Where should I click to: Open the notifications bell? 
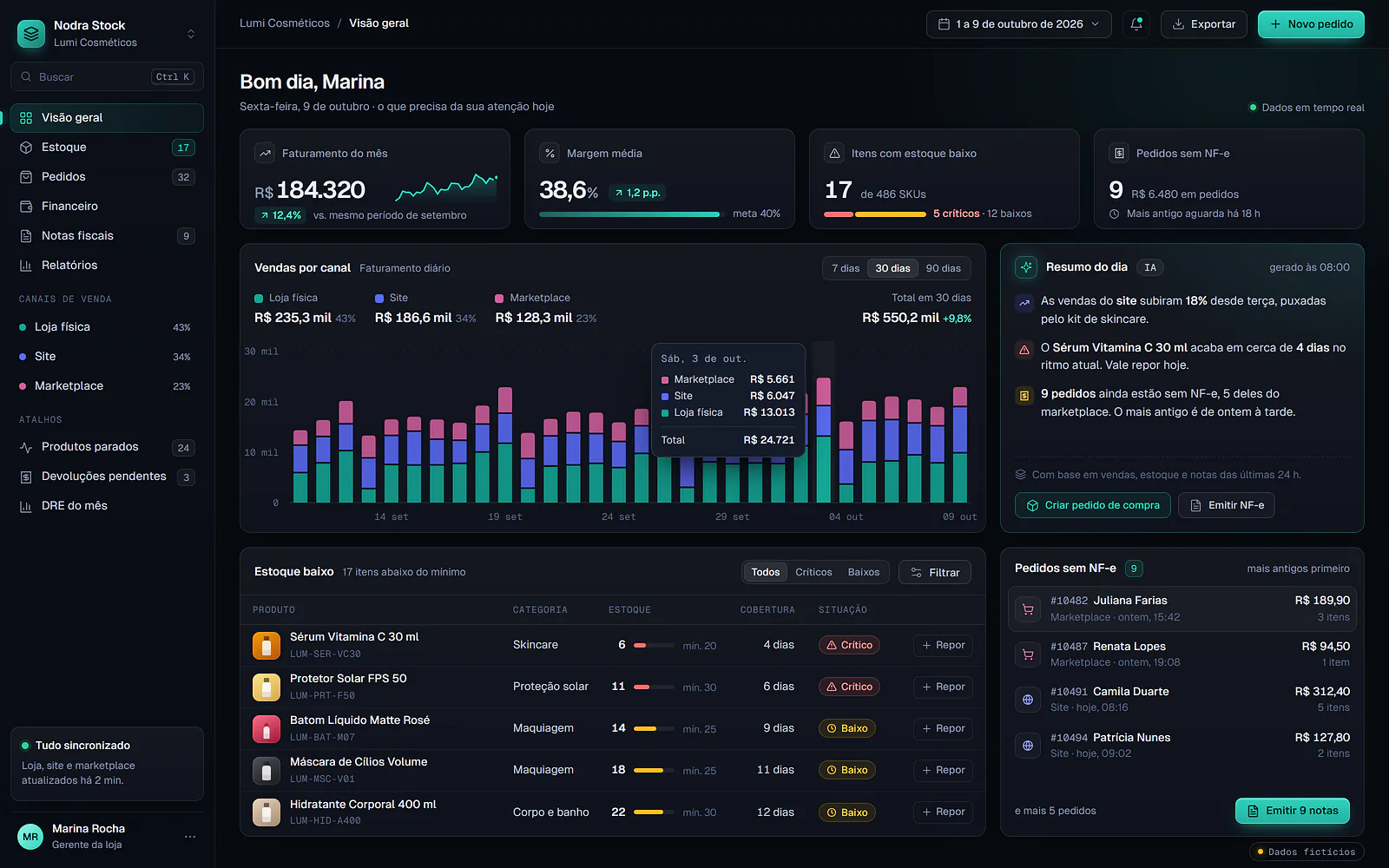click(x=1136, y=24)
